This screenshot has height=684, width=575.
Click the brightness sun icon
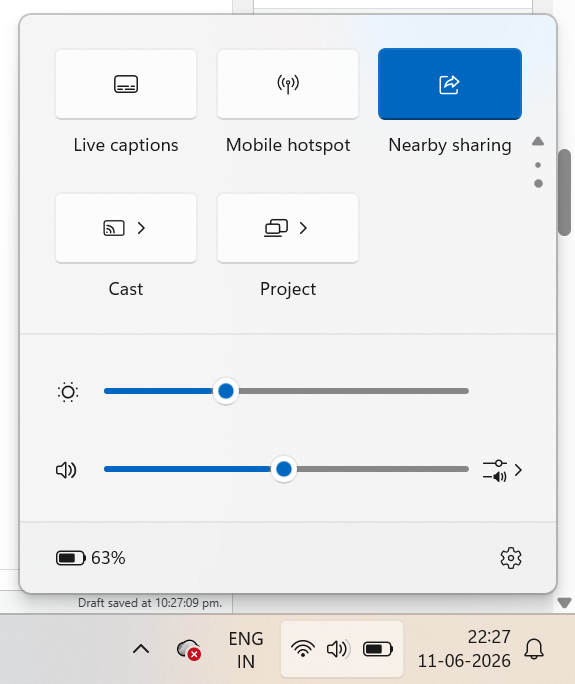68,392
